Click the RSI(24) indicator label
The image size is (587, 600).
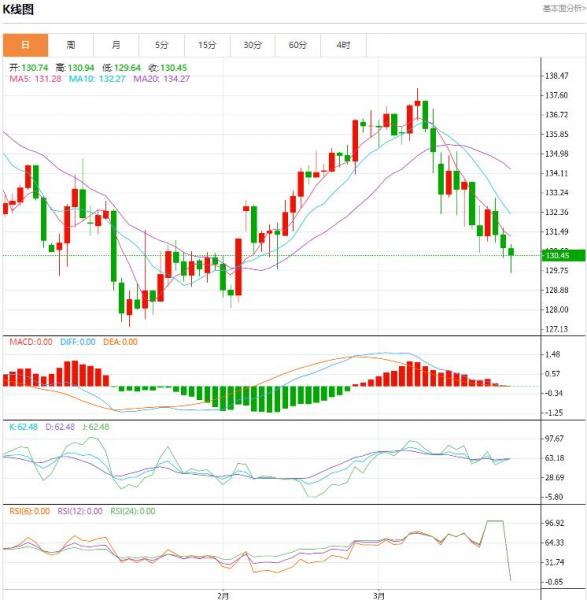[133, 511]
